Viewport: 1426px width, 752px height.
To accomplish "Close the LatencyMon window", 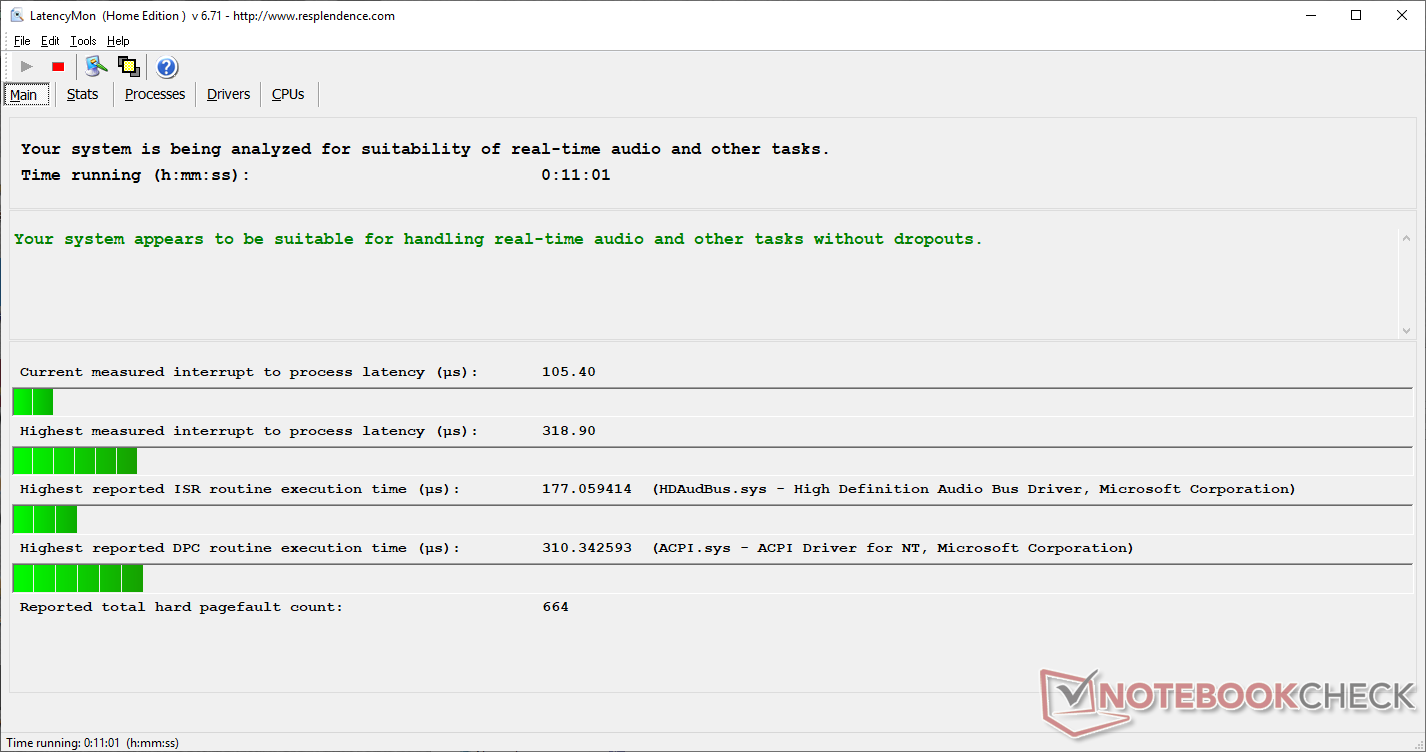I will (x=1402, y=15).
